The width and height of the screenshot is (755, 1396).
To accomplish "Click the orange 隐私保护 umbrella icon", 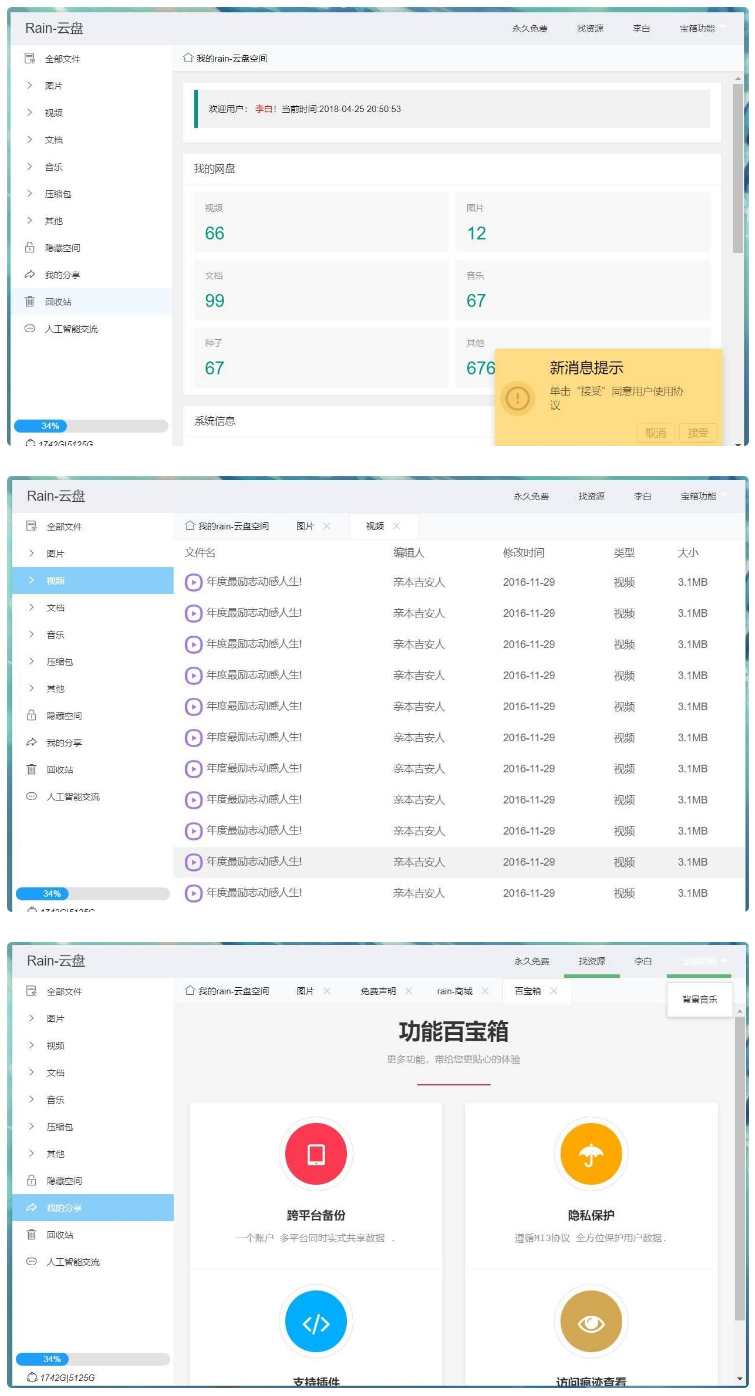I will 591,1155.
